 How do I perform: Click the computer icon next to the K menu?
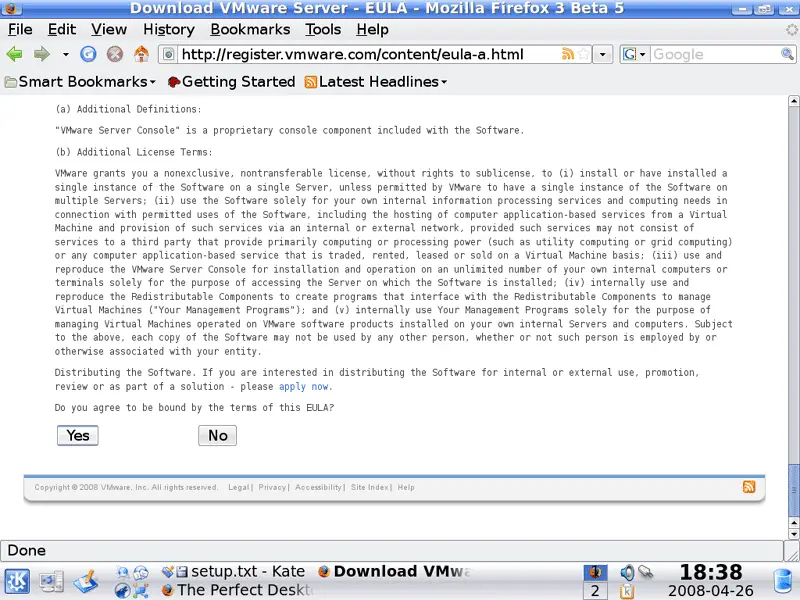[x=52, y=582]
